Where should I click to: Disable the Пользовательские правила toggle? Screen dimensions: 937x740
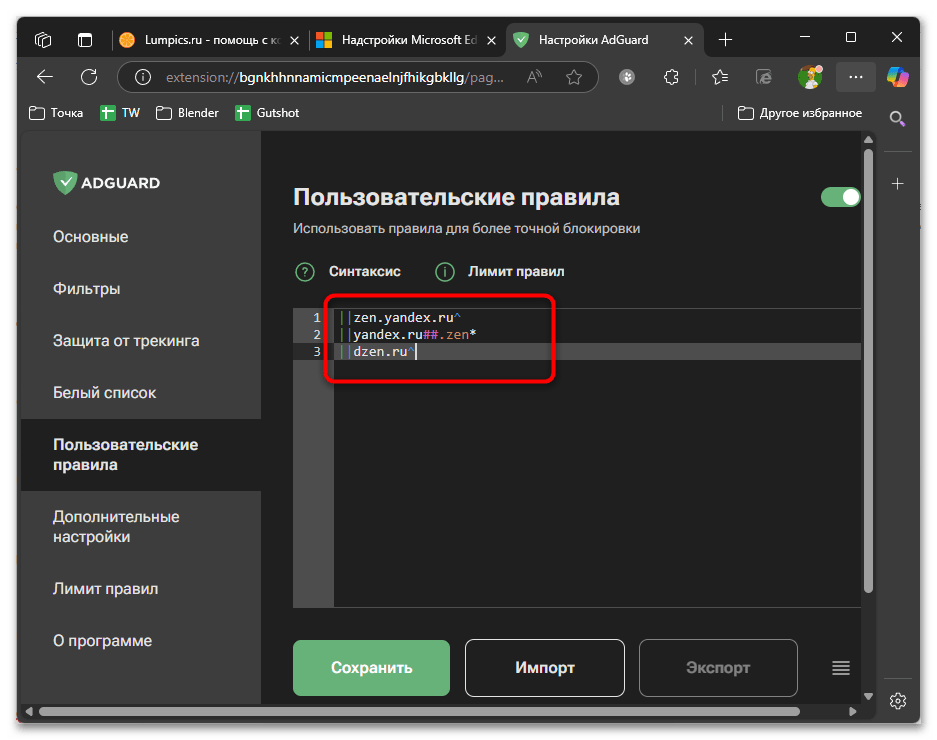coord(840,197)
